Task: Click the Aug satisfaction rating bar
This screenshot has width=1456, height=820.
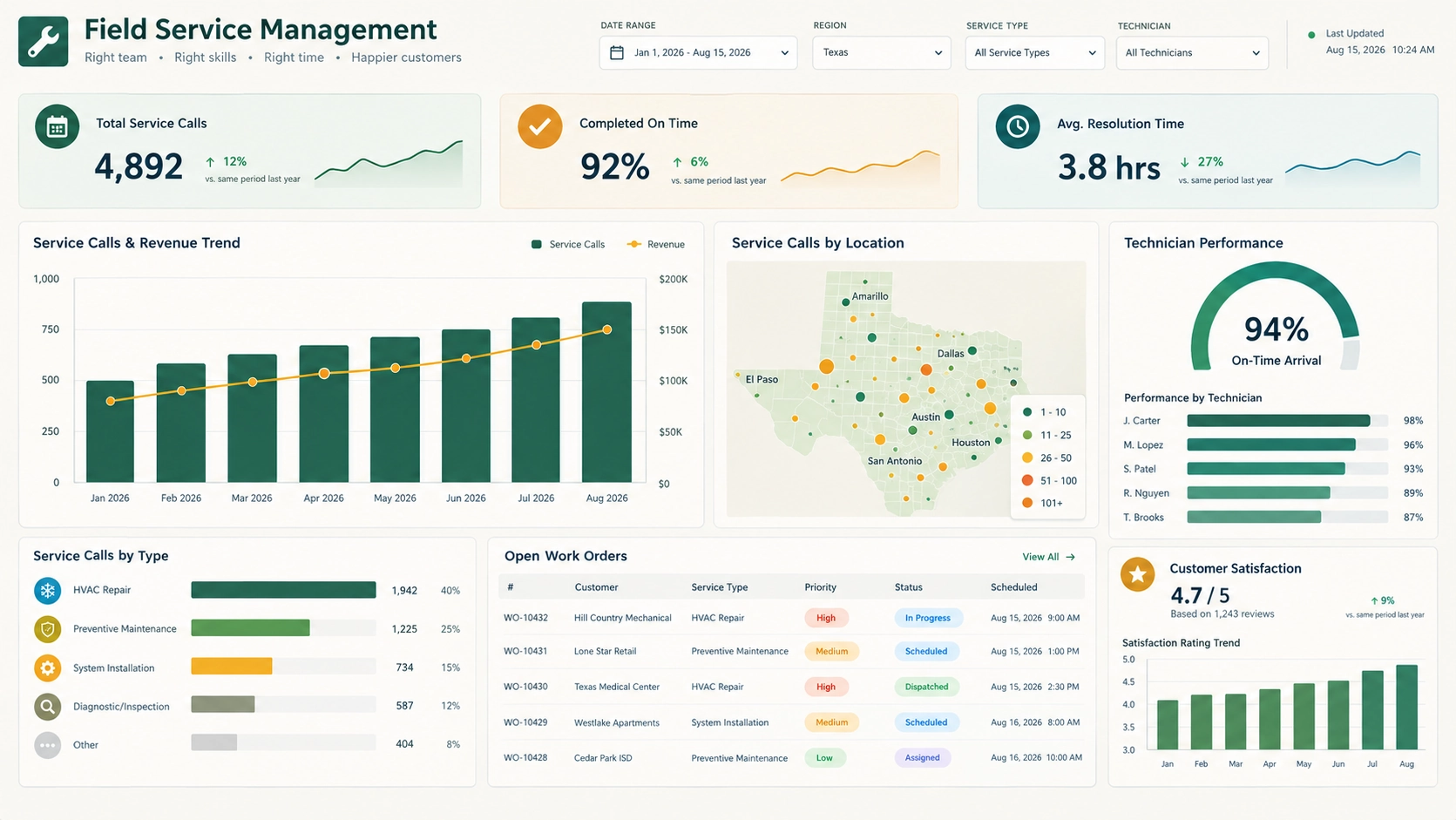Action: coord(1406,707)
